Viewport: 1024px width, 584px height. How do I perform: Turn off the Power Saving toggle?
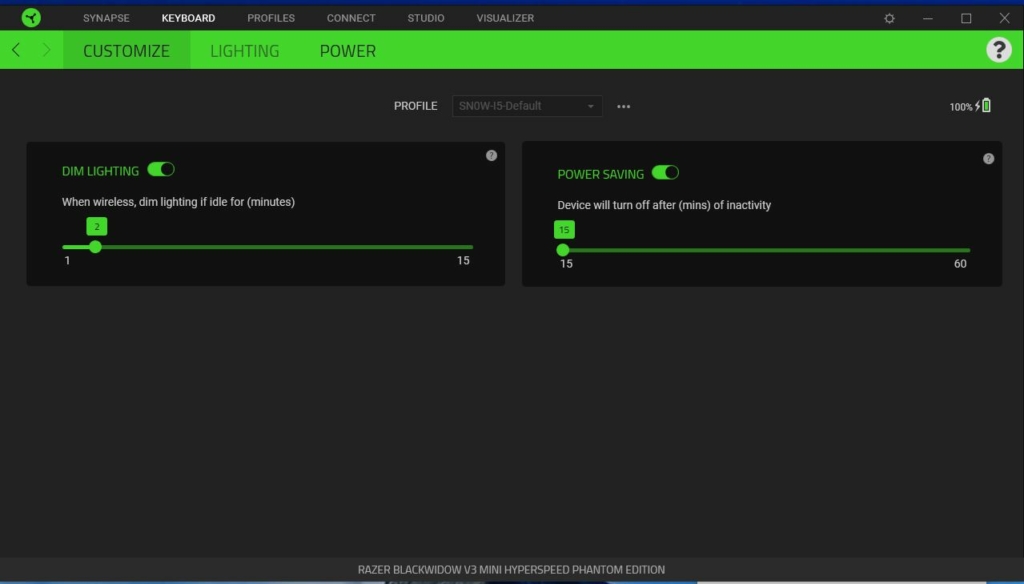click(665, 173)
